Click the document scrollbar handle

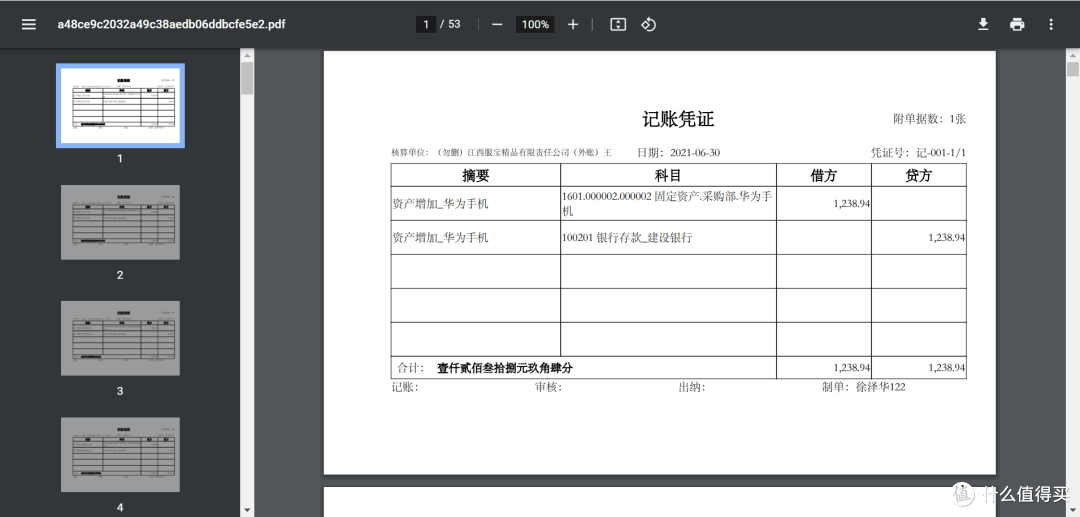coord(1072,70)
